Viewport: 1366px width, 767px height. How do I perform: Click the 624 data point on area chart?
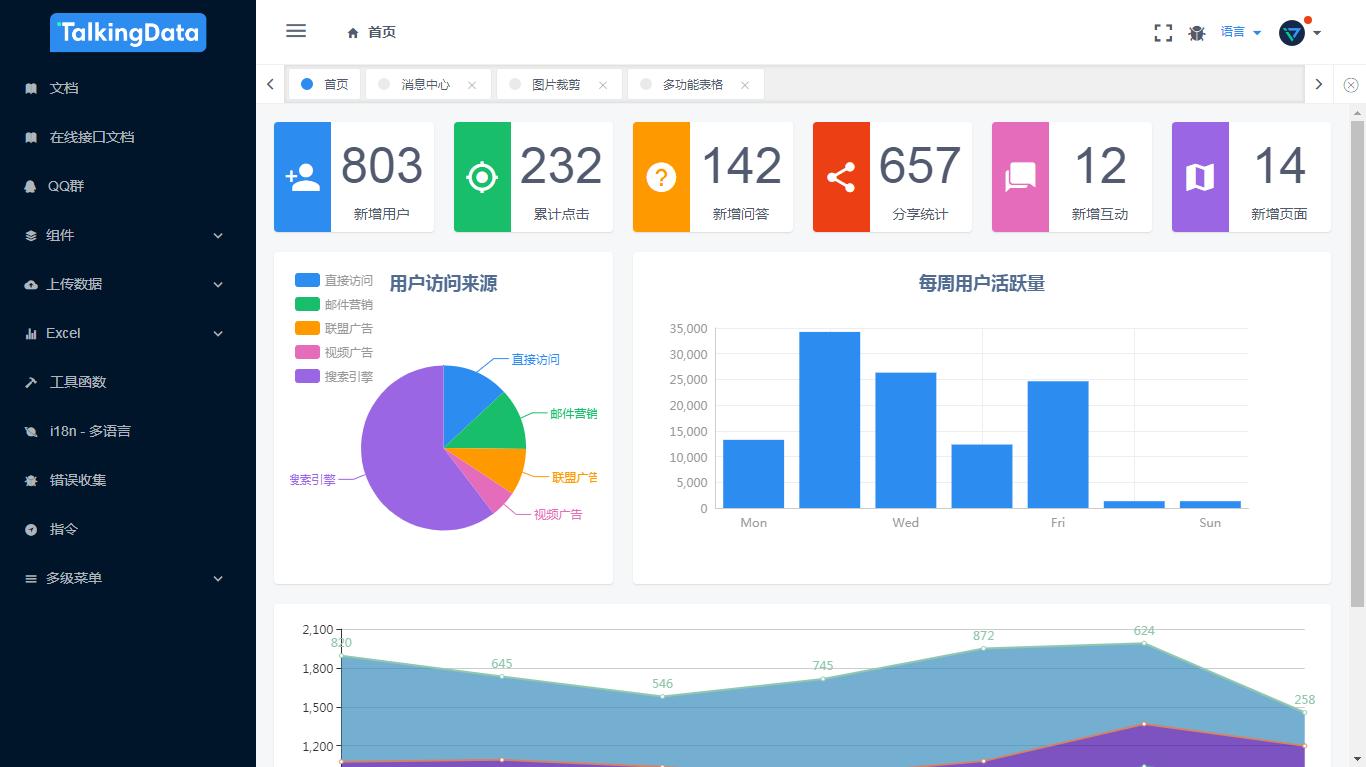tap(1144, 643)
